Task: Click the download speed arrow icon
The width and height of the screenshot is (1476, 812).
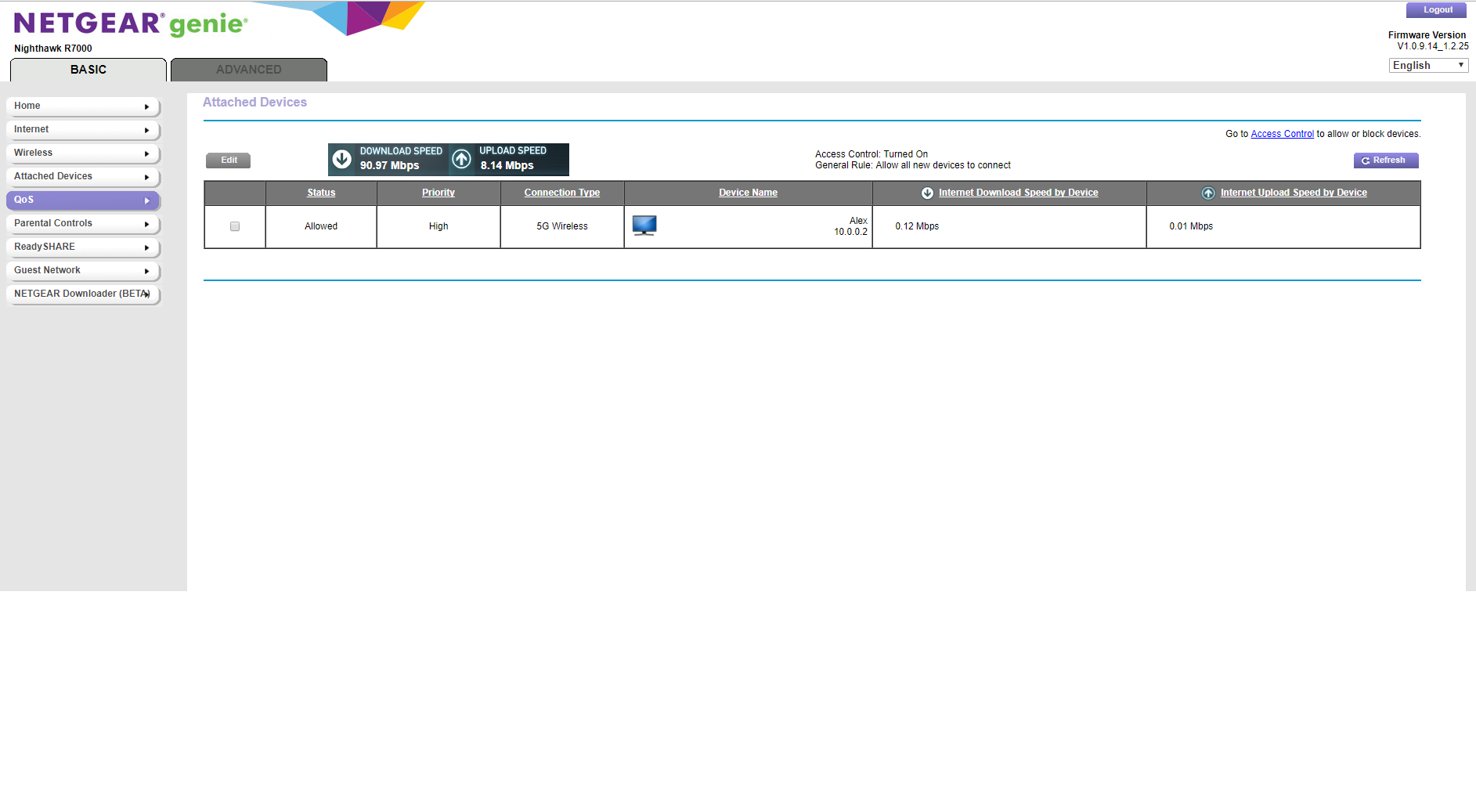Action: click(x=341, y=158)
